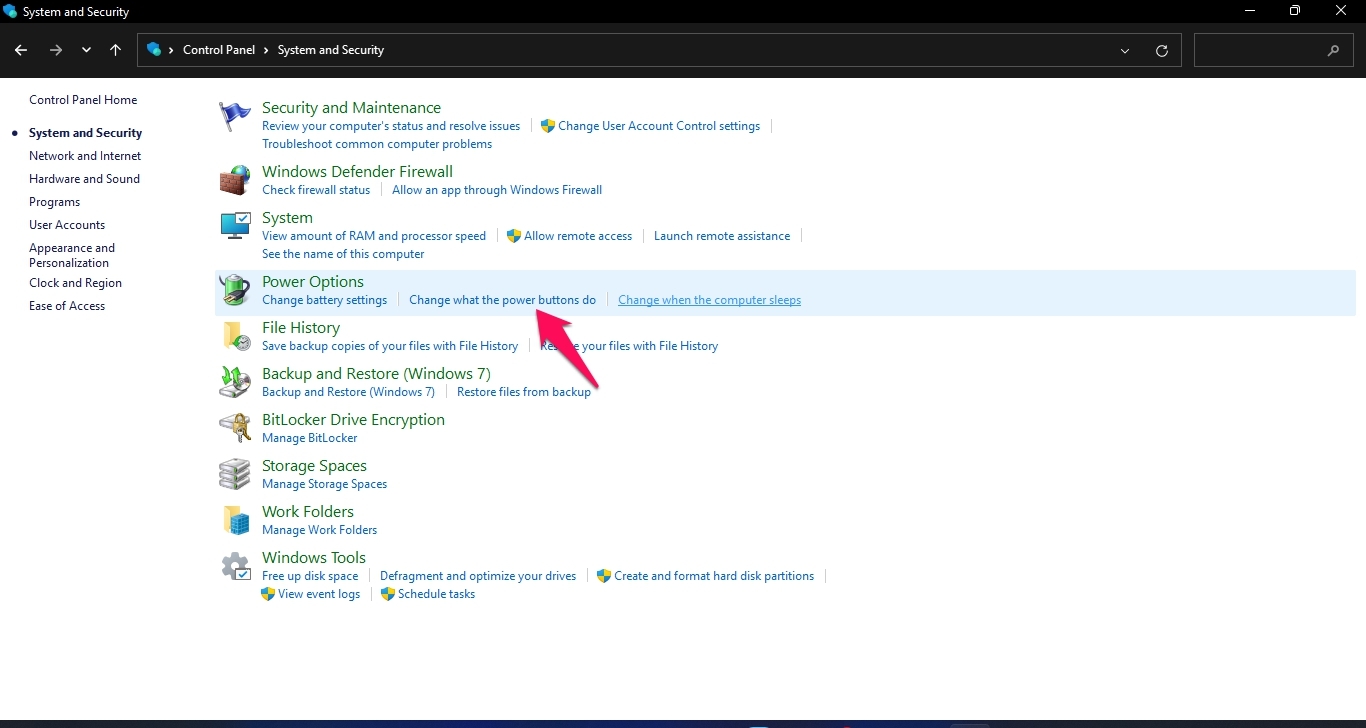This screenshot has height=728, width=1366.
Task: Click Allow an app through Windows Firewall
Action: click(x=497, y=190)
